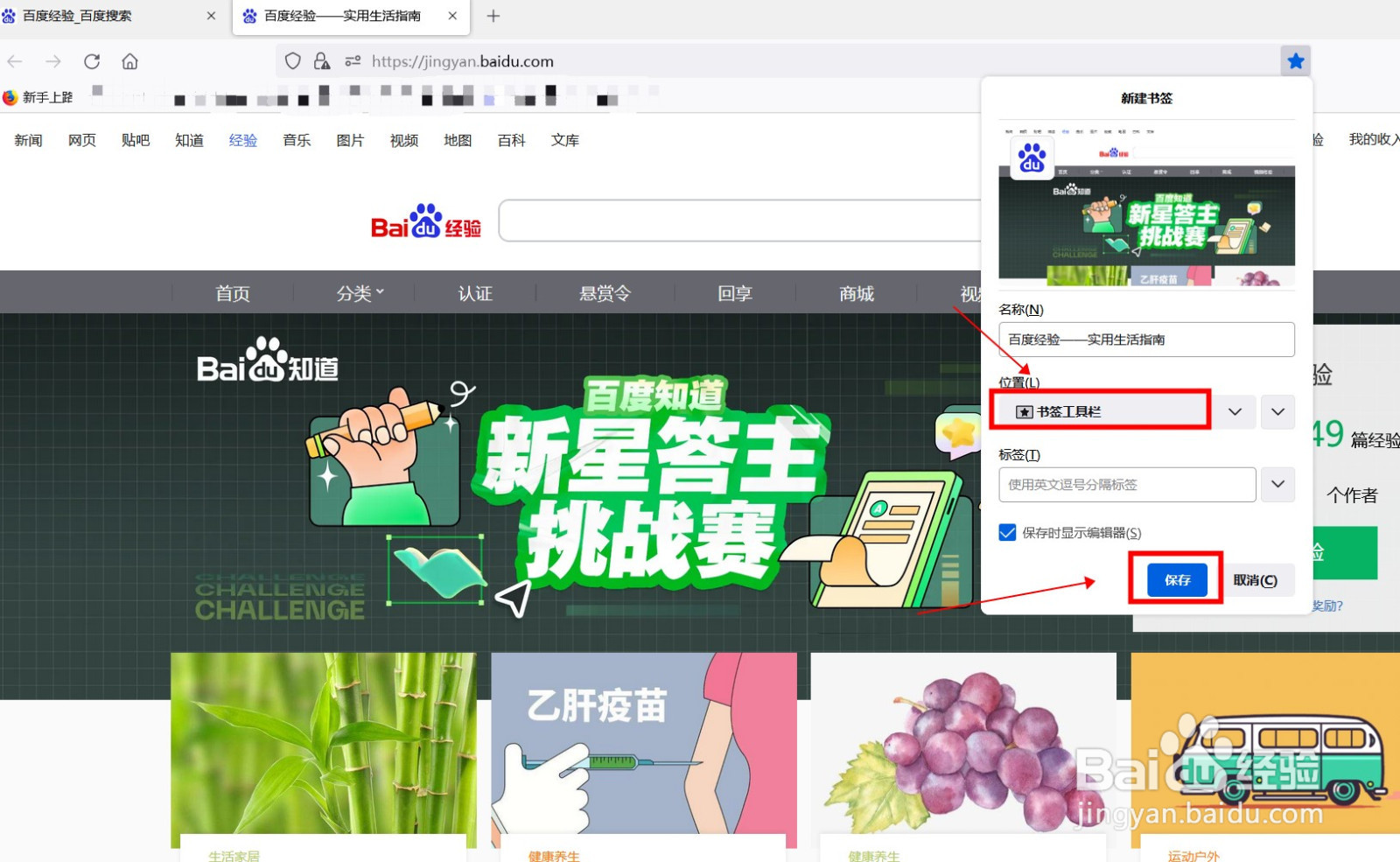Go to 贴吧
This screenshot has width=1400, height=862.
pos(136,140)
